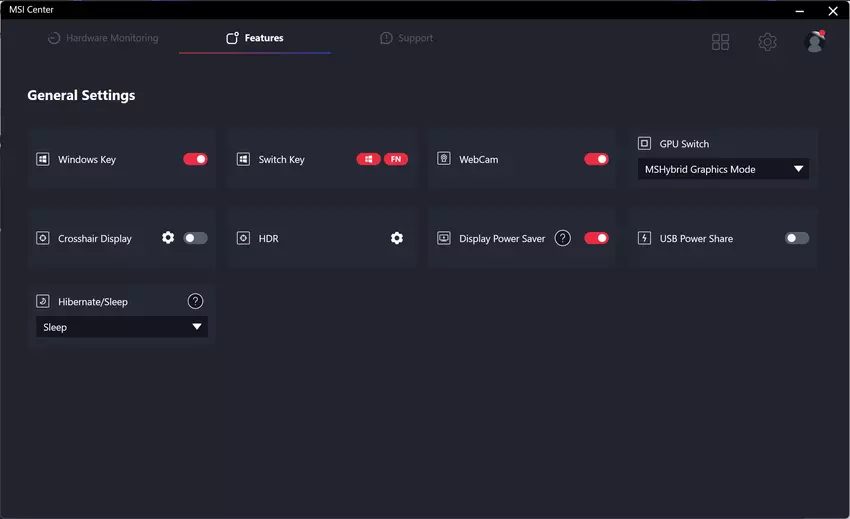Open the apps grid icon
850x519 pixels.
720,42
